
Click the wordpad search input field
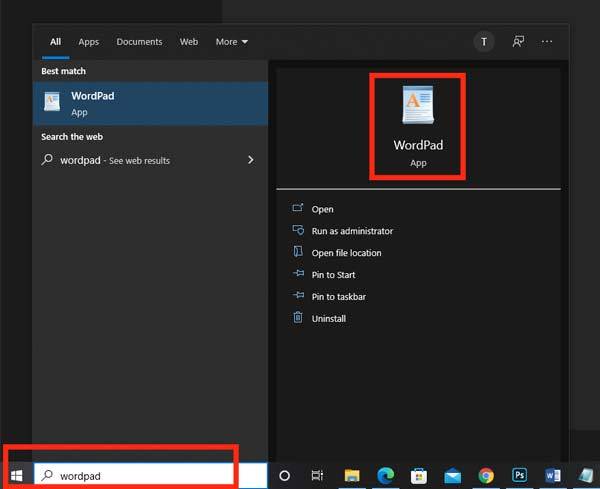(x=150, y=476)
